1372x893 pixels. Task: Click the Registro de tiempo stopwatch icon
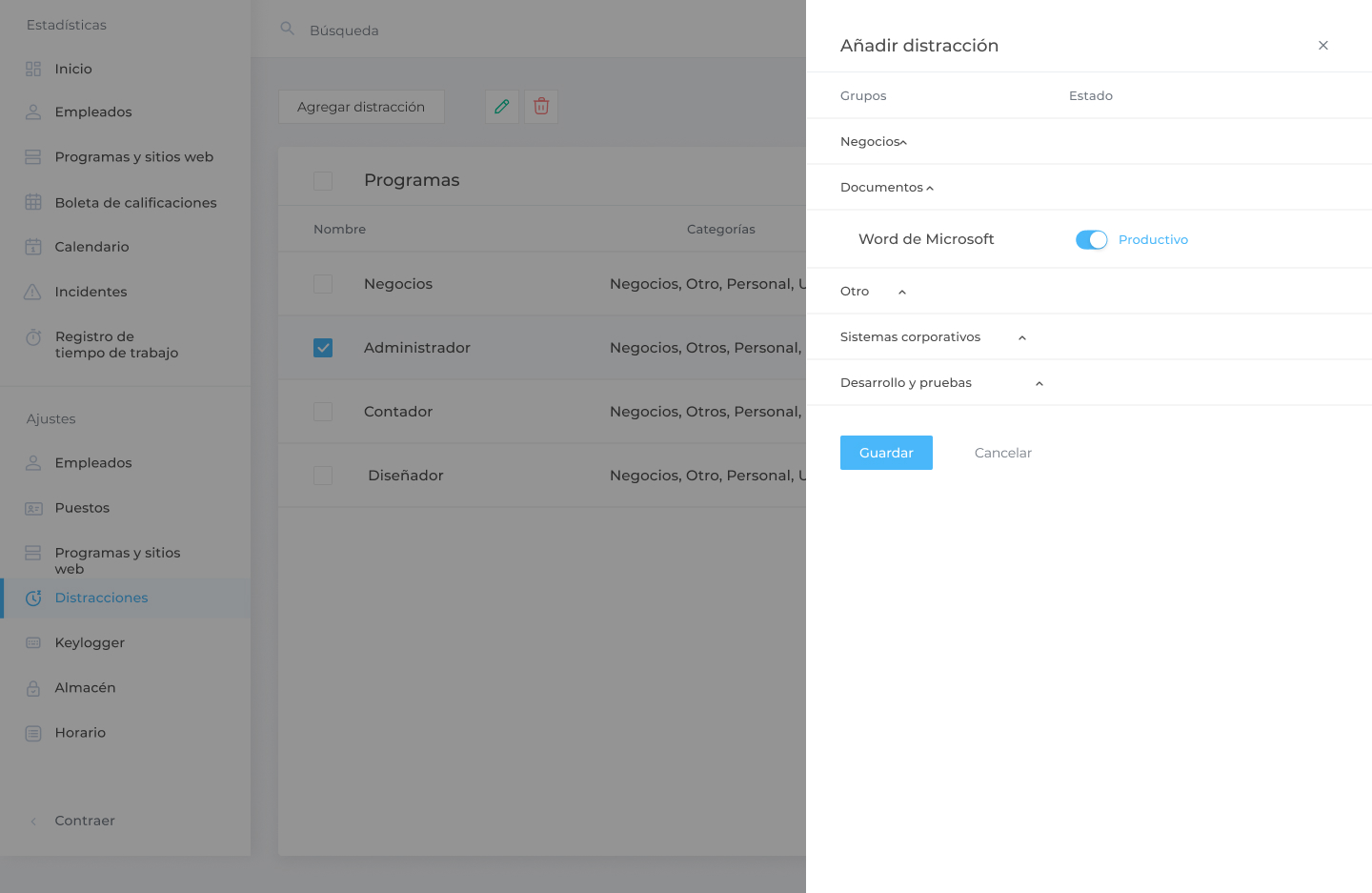[33, 337]
